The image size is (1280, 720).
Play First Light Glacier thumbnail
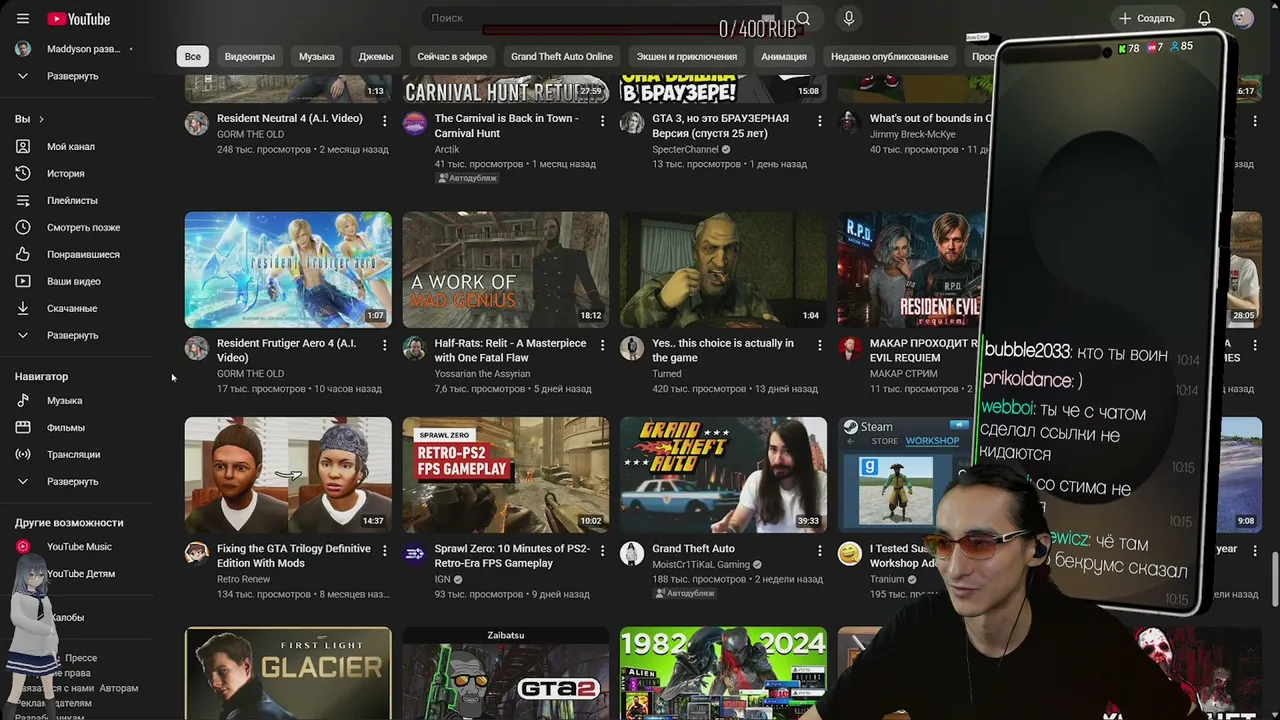click(288, 673)
